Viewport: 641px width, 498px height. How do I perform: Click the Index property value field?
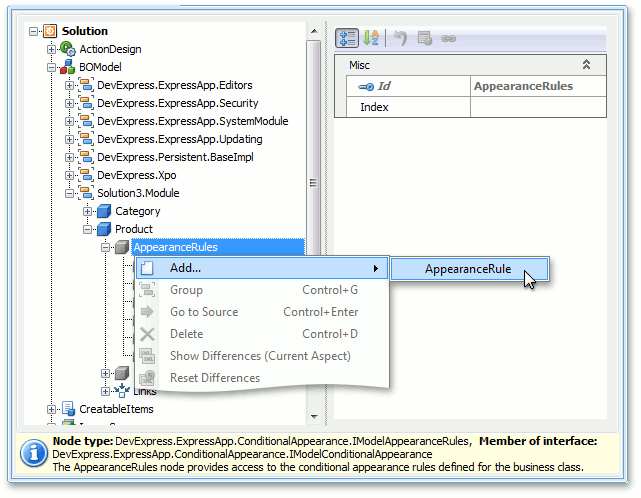(538, 107)
